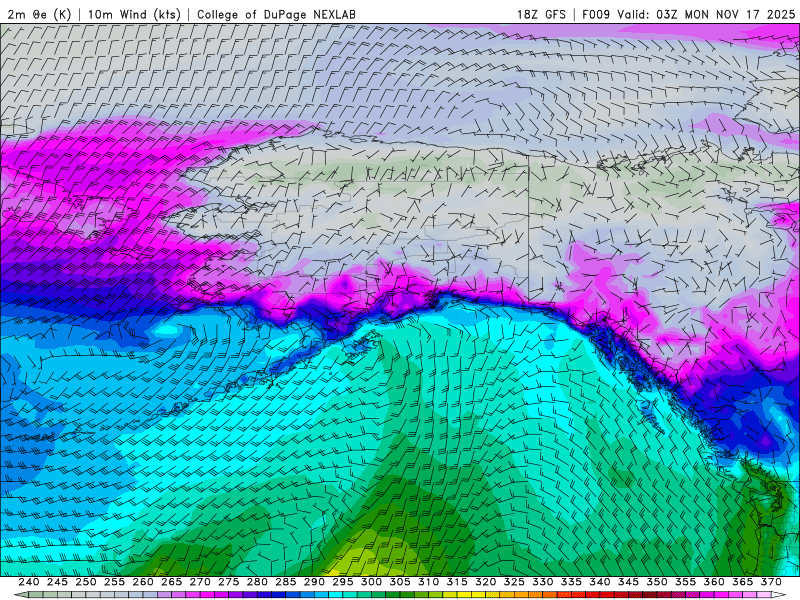Viewport: 800px width, 600px height.
Task: Click the "F009" forecast hour label
Action: 596,14
